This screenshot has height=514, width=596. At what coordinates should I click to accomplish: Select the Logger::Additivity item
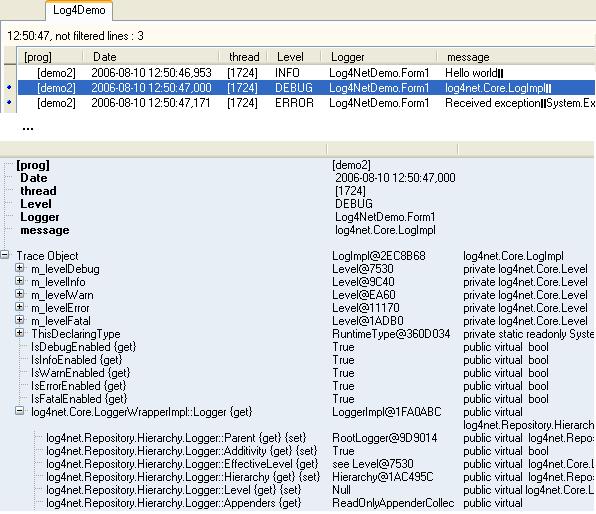(x=181, y=451)
